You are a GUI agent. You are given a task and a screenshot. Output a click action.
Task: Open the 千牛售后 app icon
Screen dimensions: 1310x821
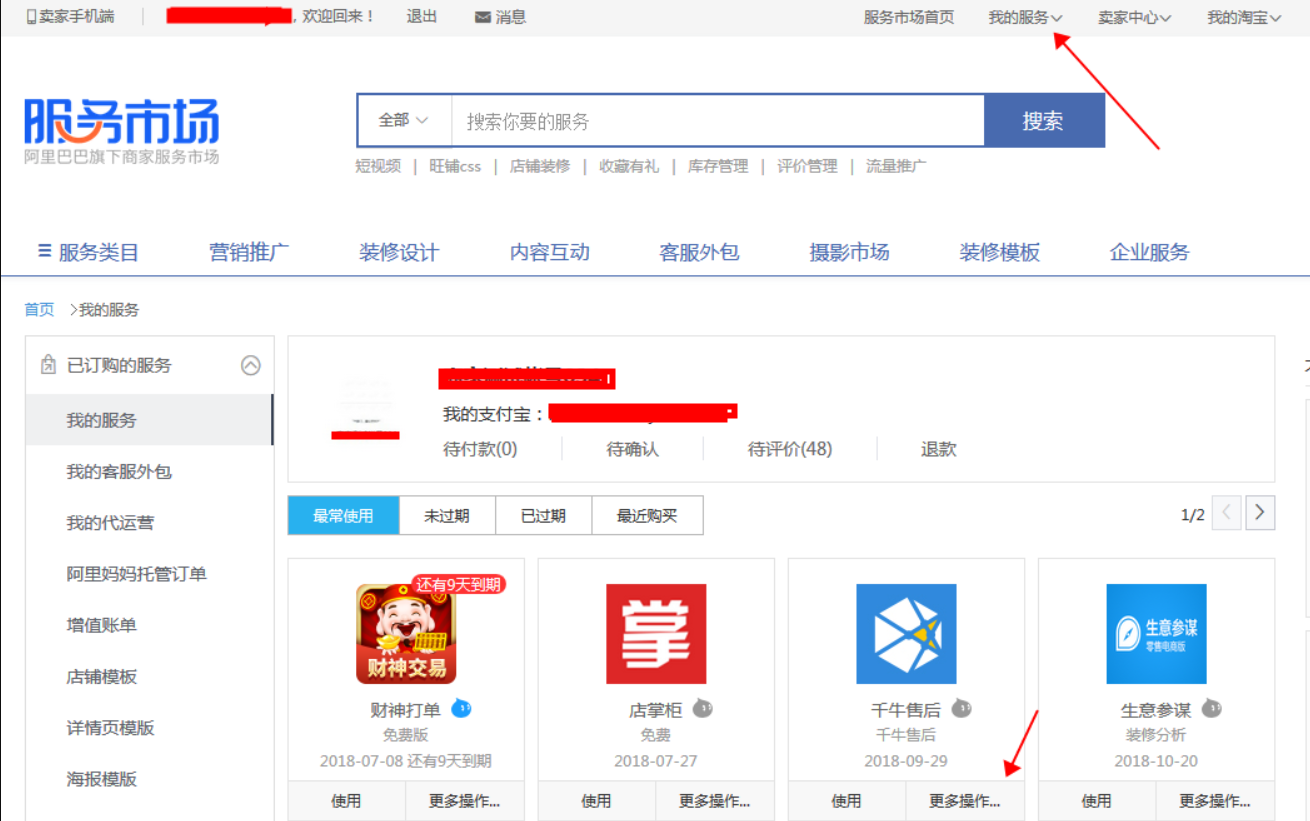point(906,634)
